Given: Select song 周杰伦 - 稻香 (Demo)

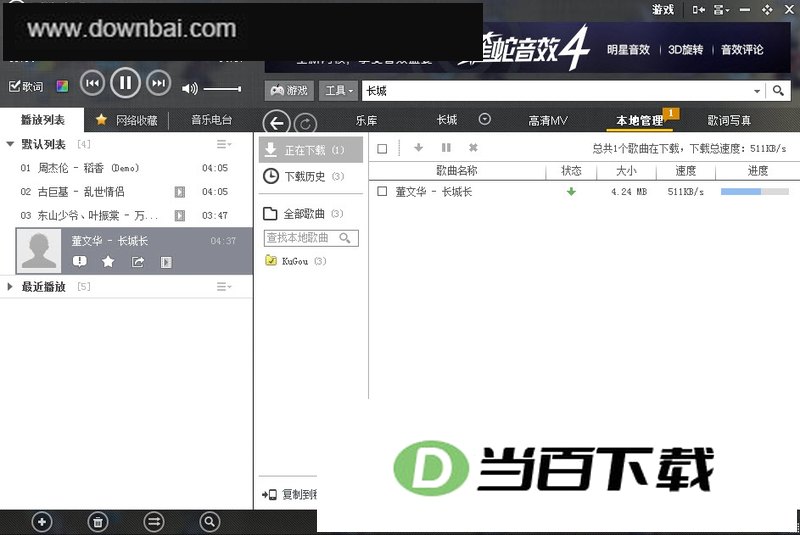Looking at the screenshot, I should [x=126, y=168].
